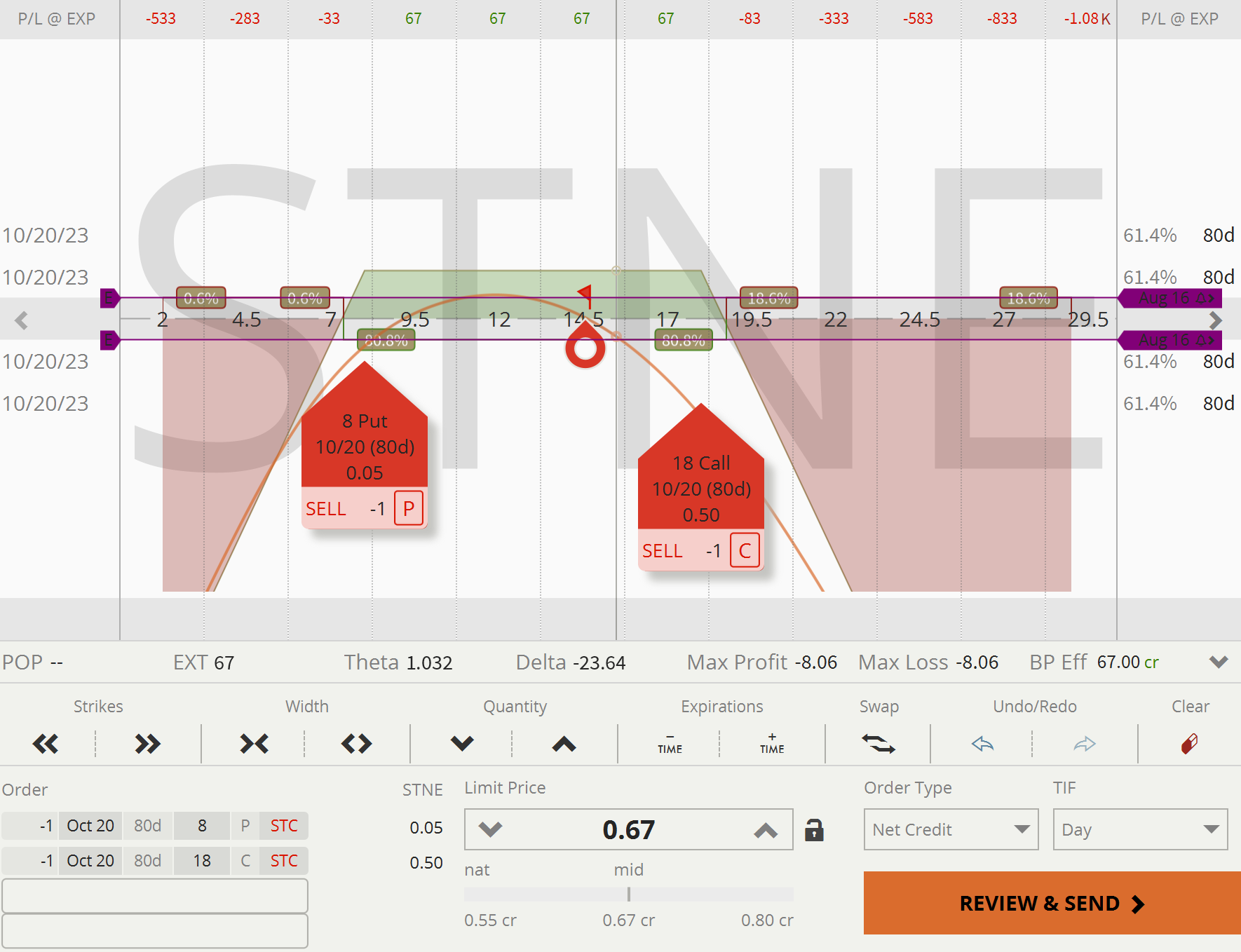Click the 0.55 cr natural price
The height and width of the screenshot is (952, 1241).
coord(490,920)
